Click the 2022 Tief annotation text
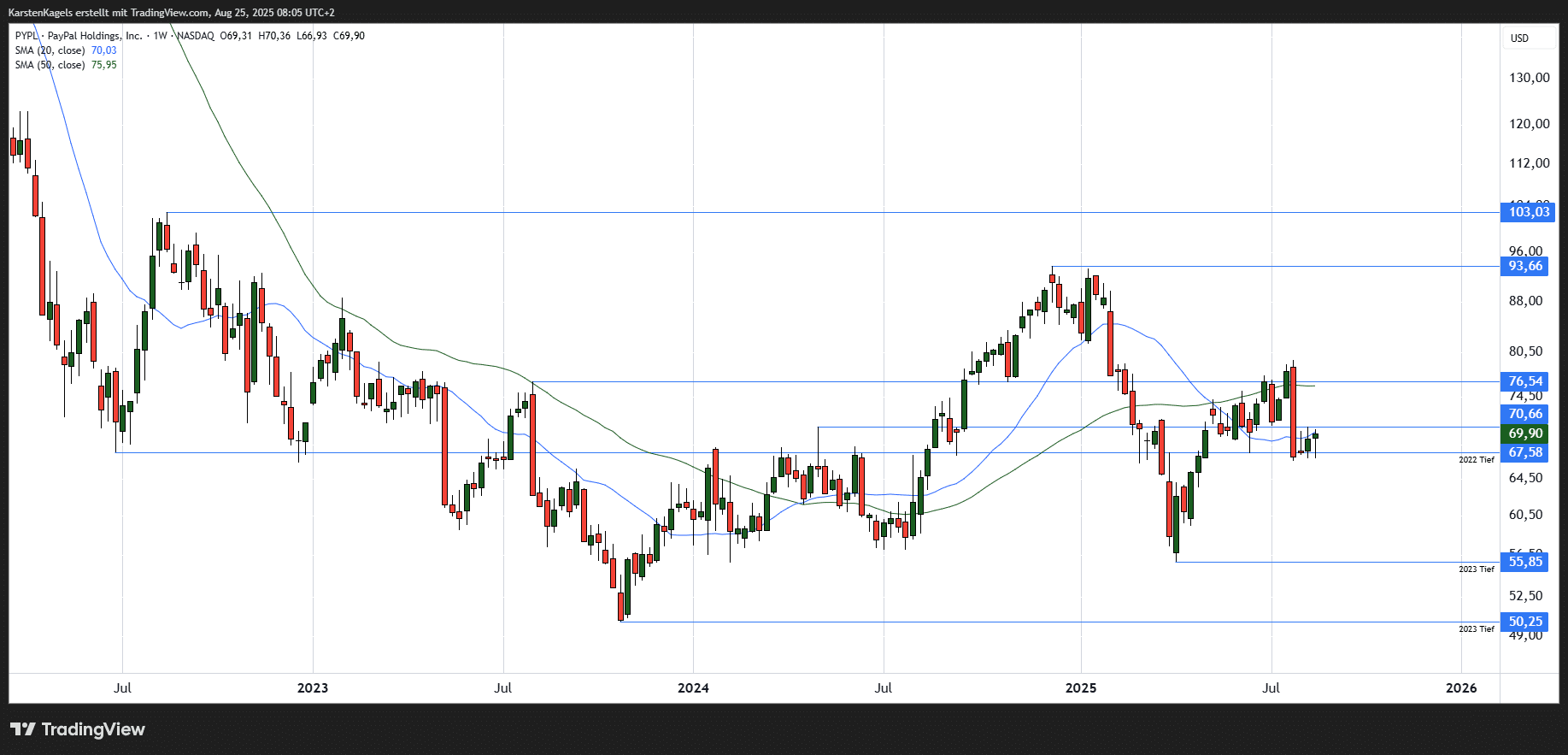Screen dimensions: 1568x755 coord(1476,460)
